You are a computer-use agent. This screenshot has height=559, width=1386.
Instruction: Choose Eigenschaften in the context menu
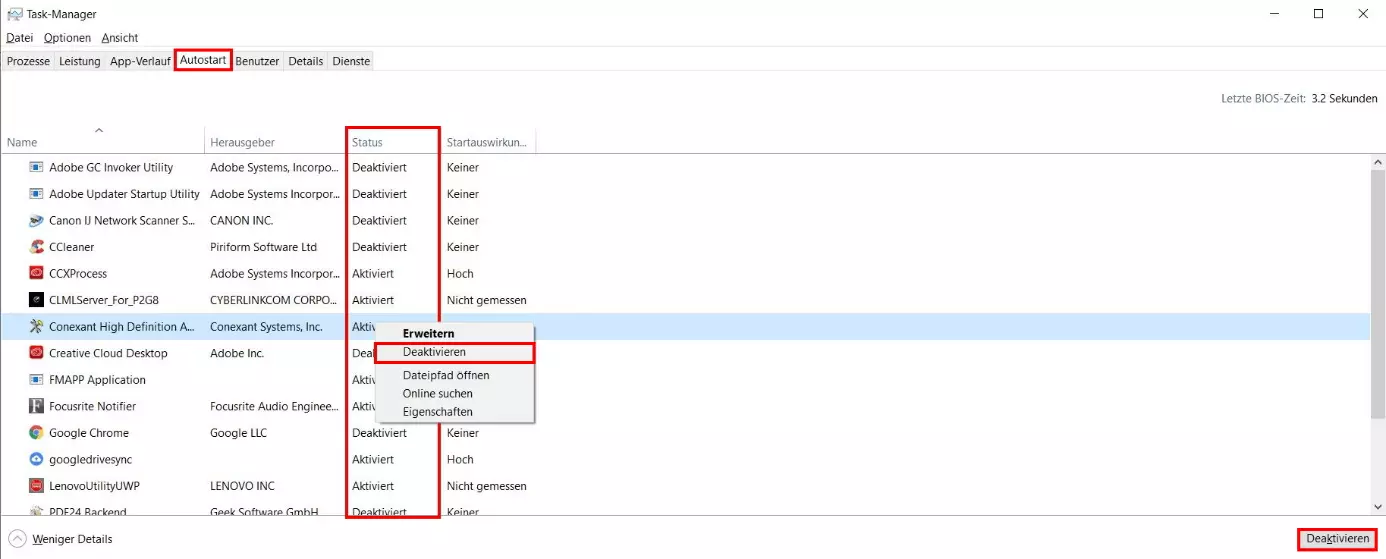tap(455, 412)
